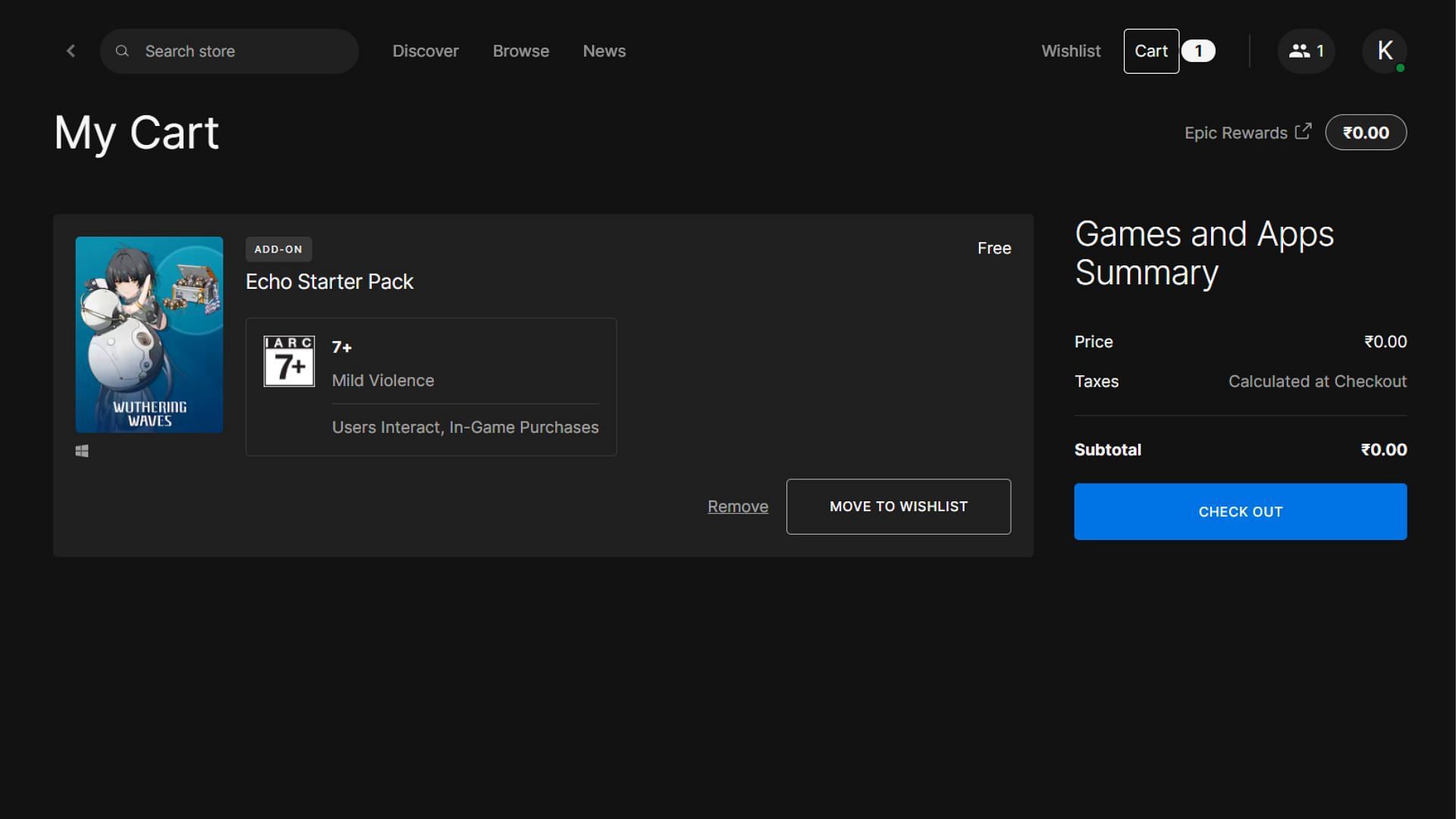Focus the Search store field
The image size is (1456, 819).
[229, 51]
